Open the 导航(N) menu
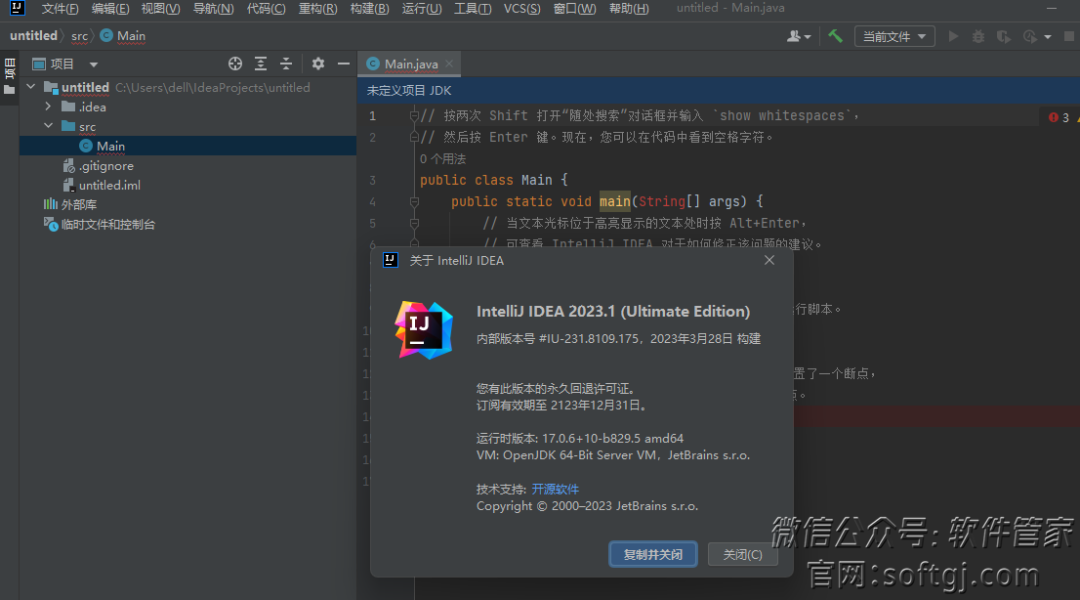This screenshot has width=1080, height=600. click(213, 9)
